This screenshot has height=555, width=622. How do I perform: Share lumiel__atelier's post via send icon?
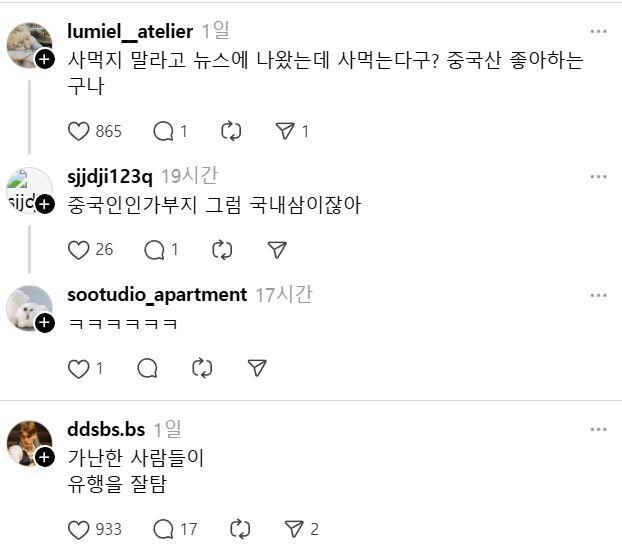click(285, 131)
